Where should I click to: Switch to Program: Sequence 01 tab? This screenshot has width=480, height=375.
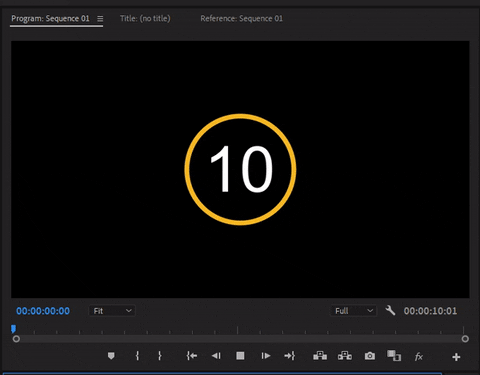point(50,18)
